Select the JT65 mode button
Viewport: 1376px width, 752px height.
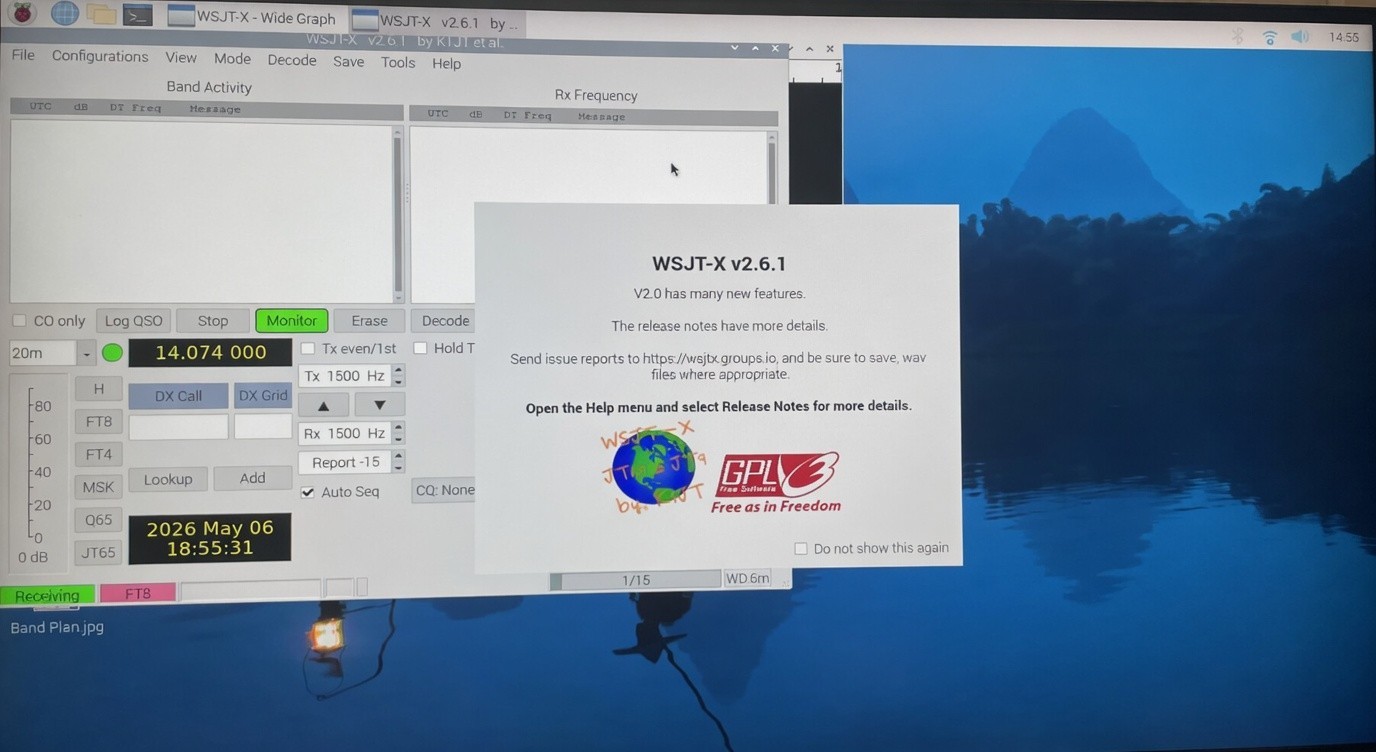point(98,552)
